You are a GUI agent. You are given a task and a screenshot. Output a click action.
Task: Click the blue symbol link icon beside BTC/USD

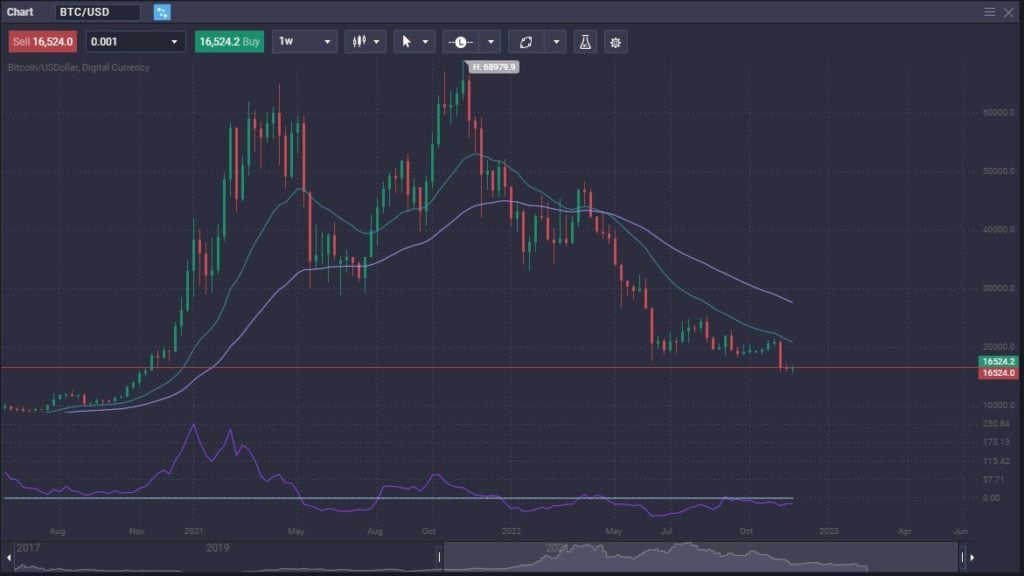coord(162,12)
